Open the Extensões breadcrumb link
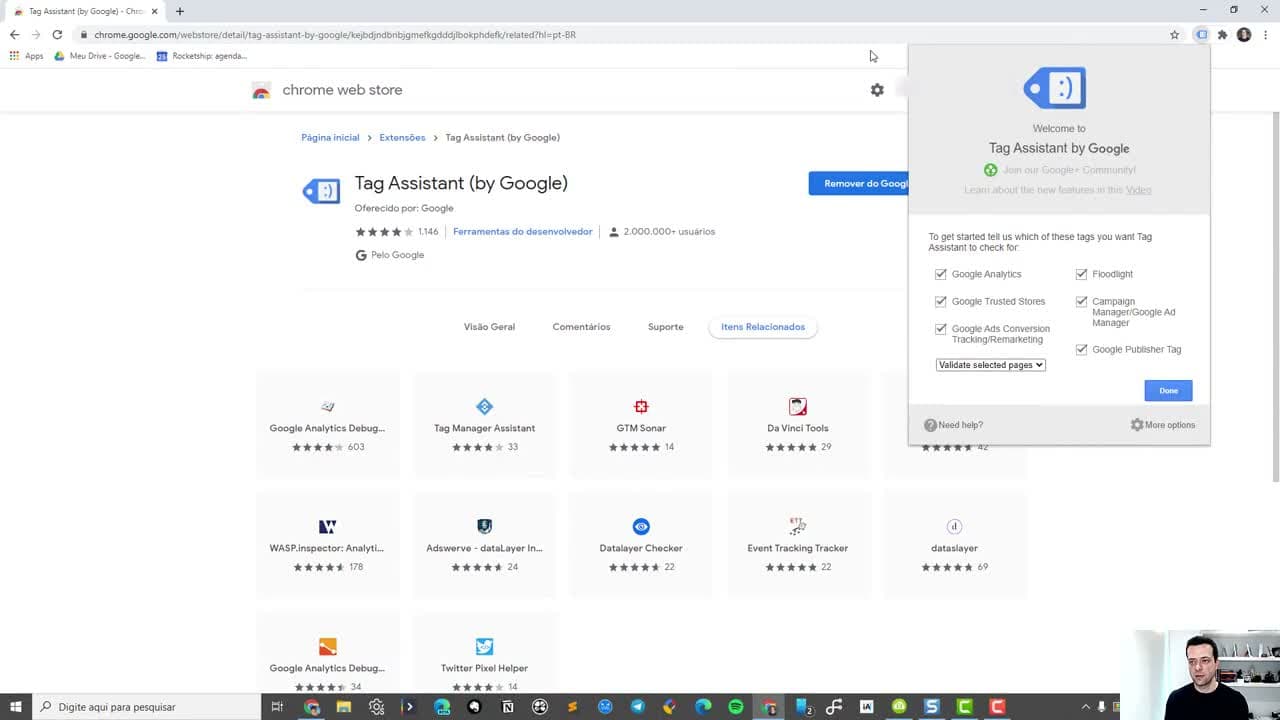 [402, 137]
